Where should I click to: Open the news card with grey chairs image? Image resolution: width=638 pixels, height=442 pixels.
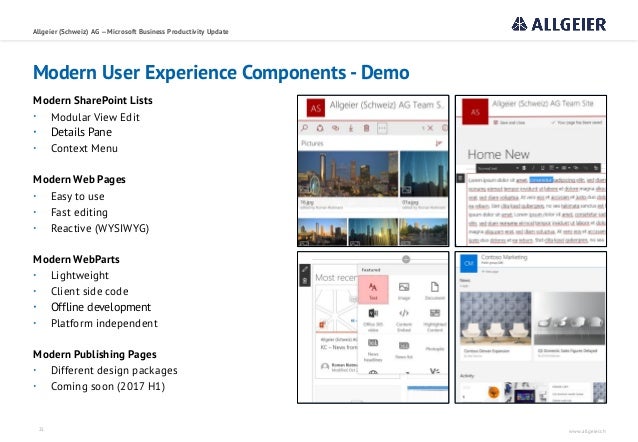tap(569, 326)
